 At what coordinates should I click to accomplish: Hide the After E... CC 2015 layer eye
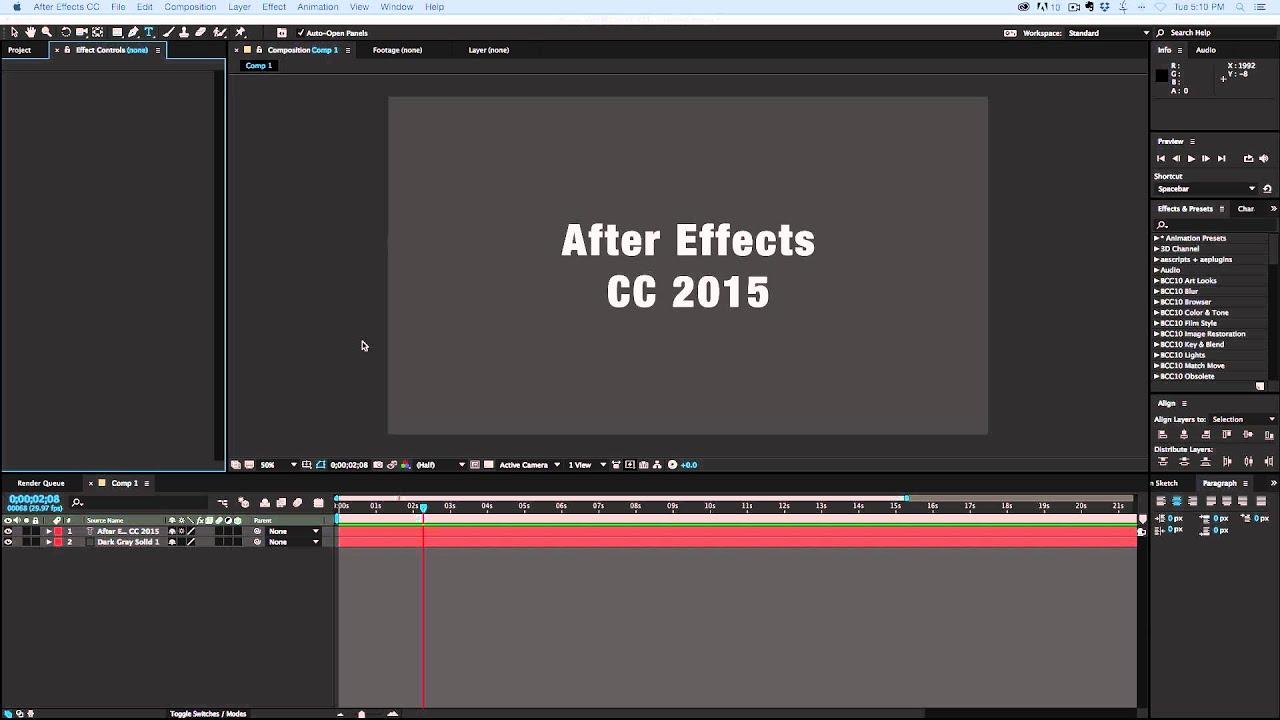click(x=8, y=531)
